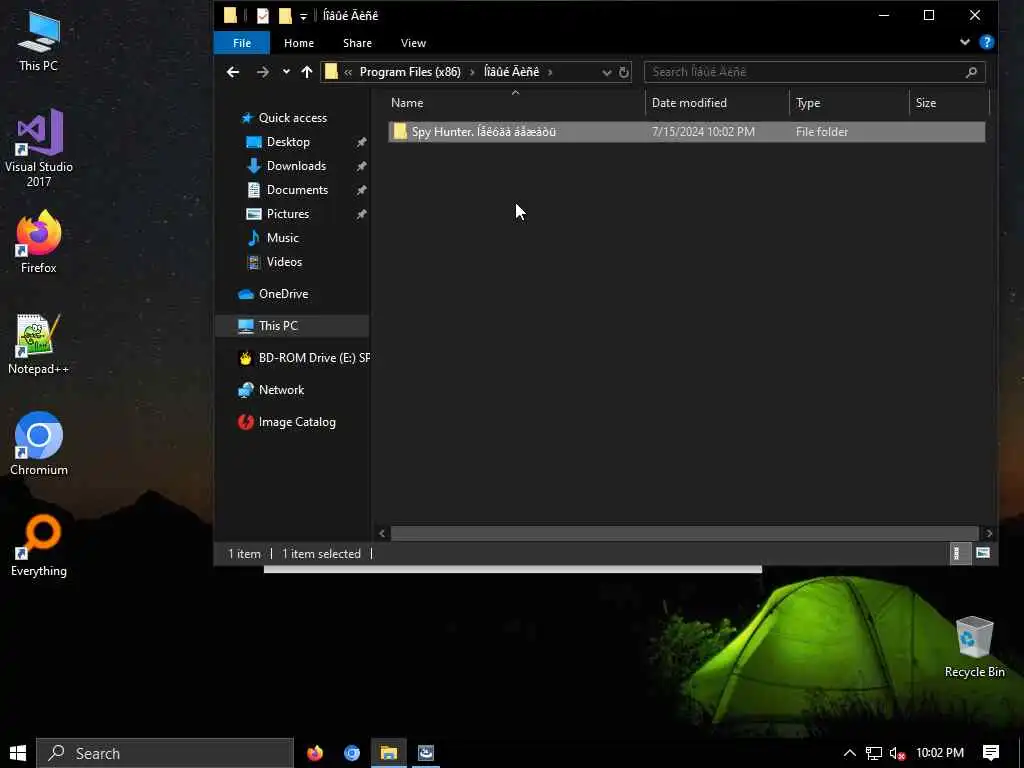Show hidden system tray icons
Viewport: 1024px width, 768px height.
pos(849,753)
